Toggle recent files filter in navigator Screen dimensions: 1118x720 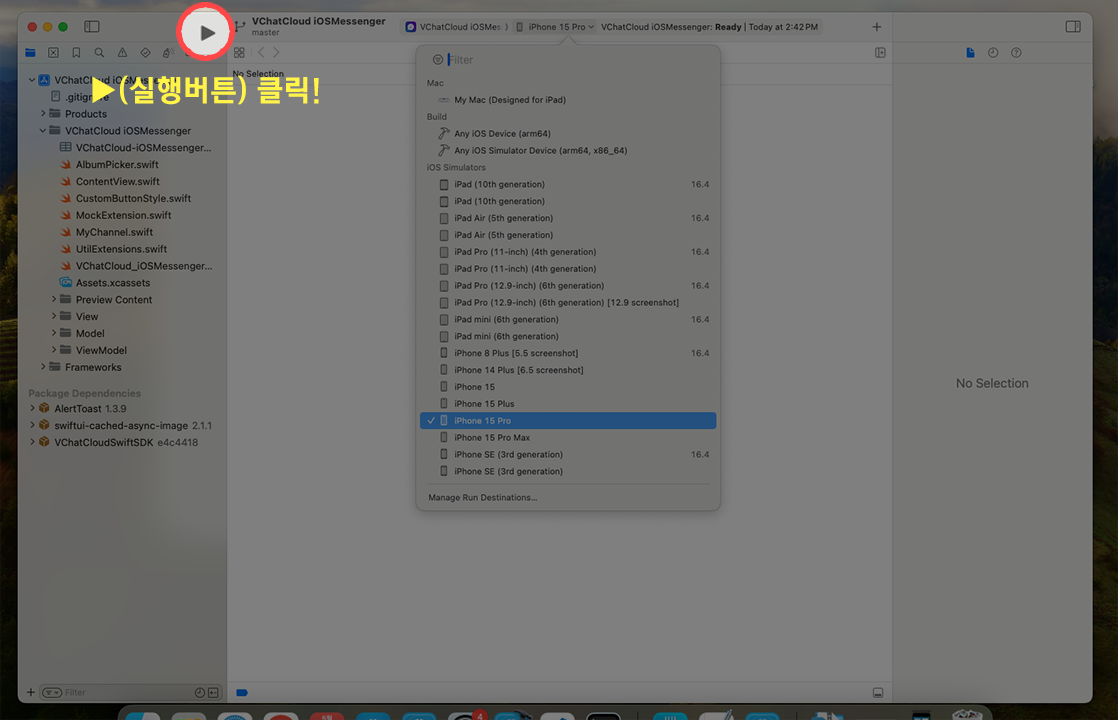tap(199, 692)
